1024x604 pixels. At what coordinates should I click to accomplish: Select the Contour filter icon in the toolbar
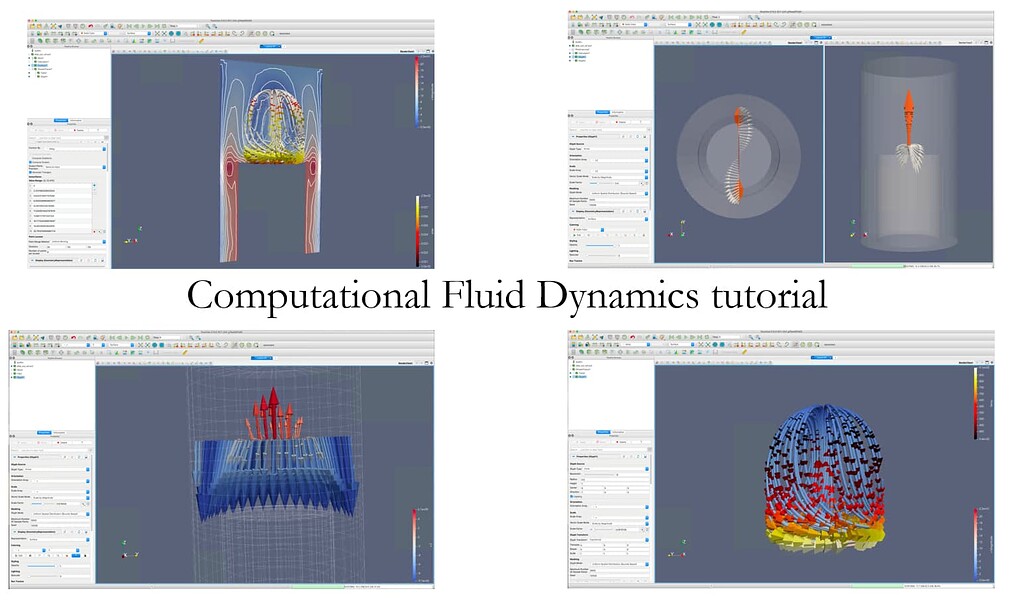coord(40,43)
